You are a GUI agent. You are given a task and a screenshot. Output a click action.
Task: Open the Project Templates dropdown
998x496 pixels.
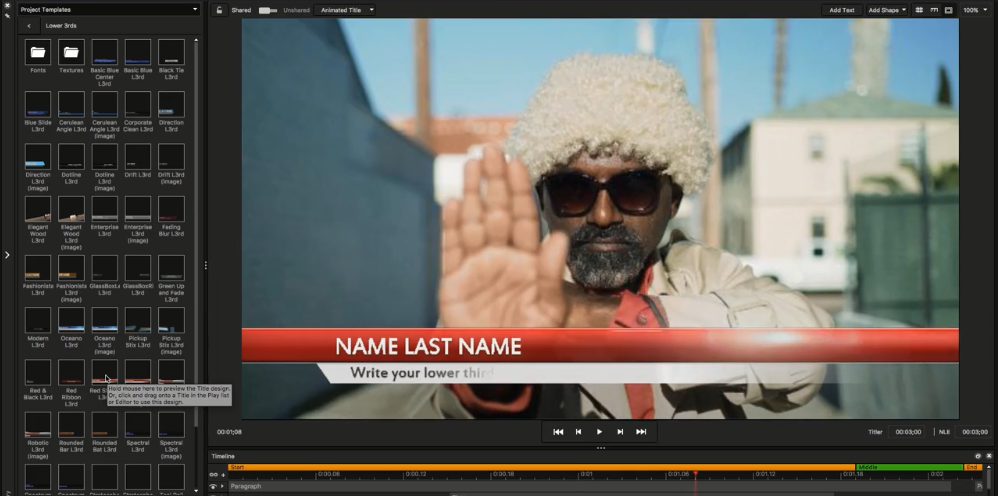[x=109, y=9]
